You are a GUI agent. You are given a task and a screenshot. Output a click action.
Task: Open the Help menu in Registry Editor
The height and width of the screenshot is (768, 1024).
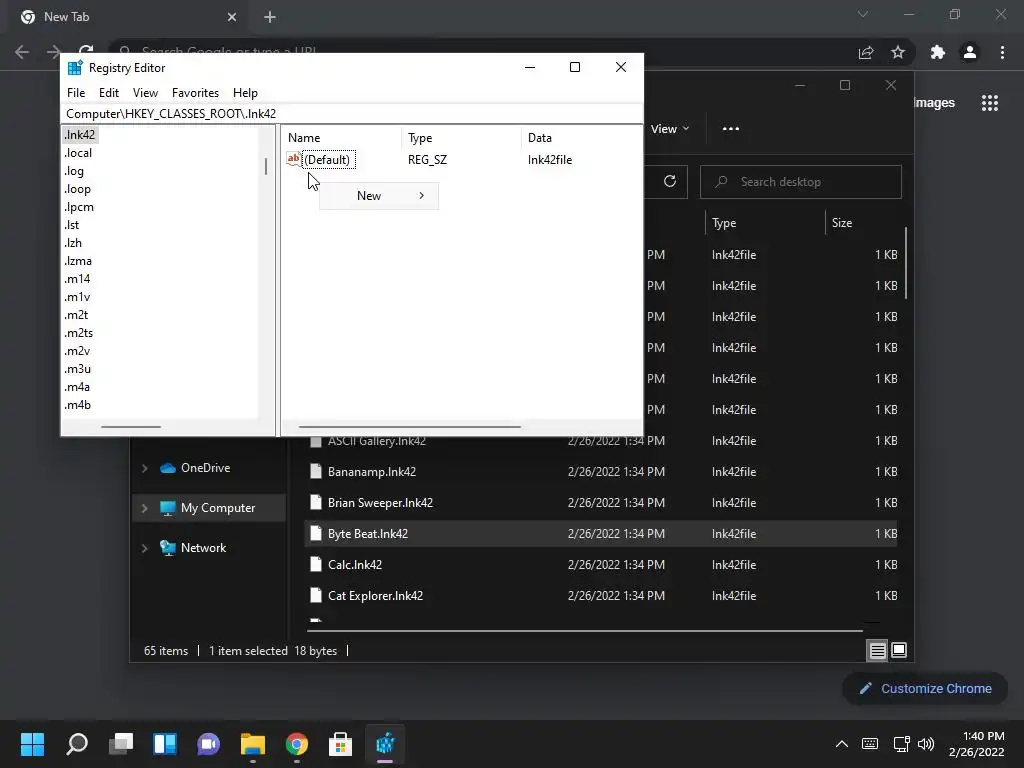pyautogui.click(x=246, y=93)
